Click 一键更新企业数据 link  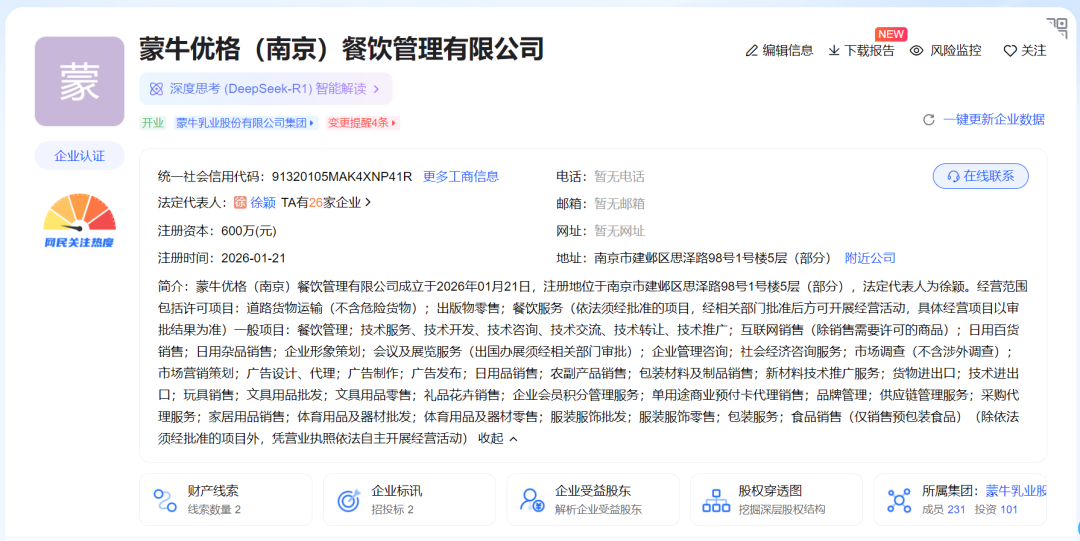994,119
